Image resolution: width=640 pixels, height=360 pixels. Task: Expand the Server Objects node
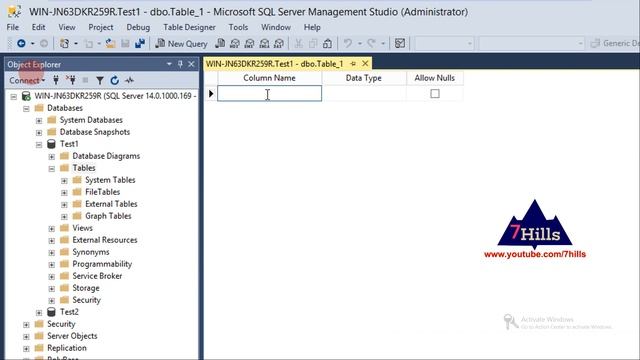pyautogui.click(x=26, y=337)
